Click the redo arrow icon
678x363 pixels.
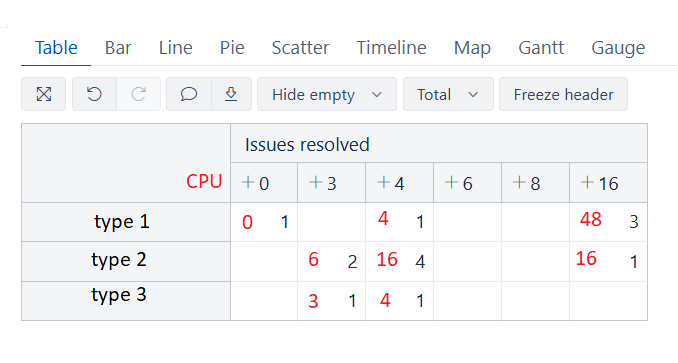(x=138, y=94)
